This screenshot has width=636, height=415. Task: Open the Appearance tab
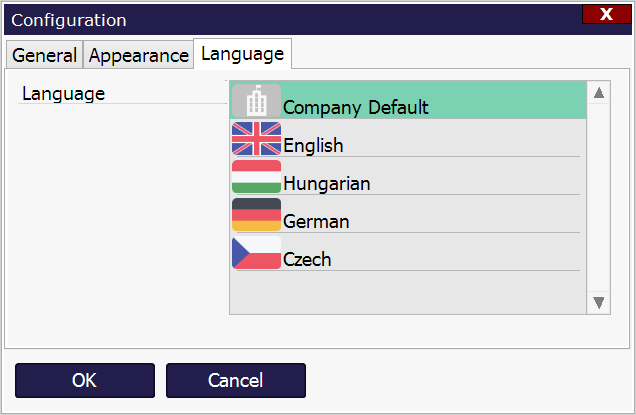139,56
